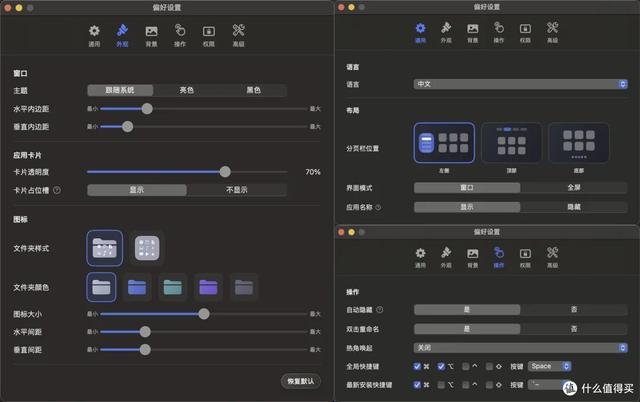Select the second 文件夹样式 folder style icon
Screen dimensions: 640x402
click(147, 246)
